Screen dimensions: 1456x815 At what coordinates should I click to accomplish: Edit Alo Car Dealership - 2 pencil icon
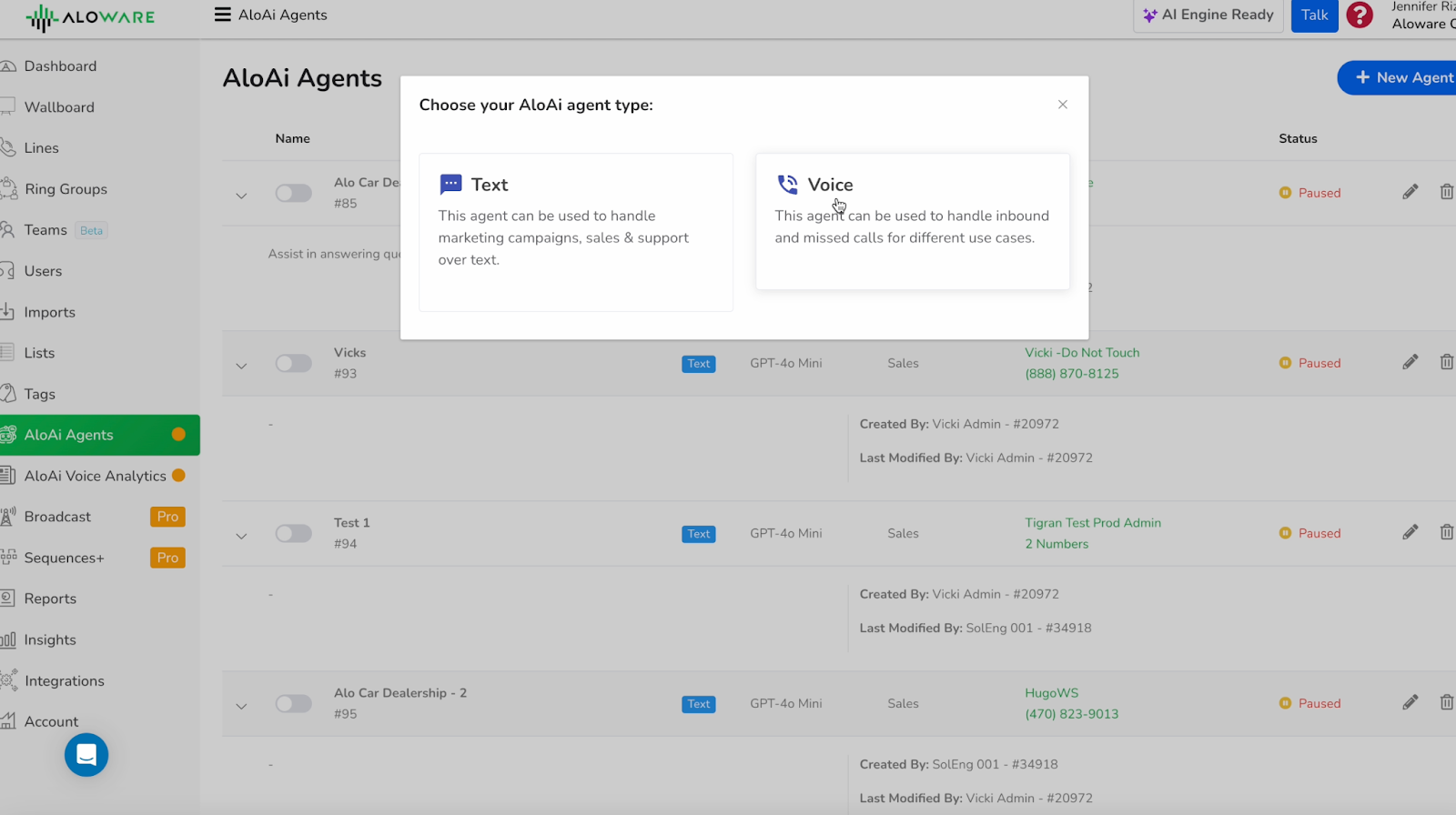(1410, 702)
